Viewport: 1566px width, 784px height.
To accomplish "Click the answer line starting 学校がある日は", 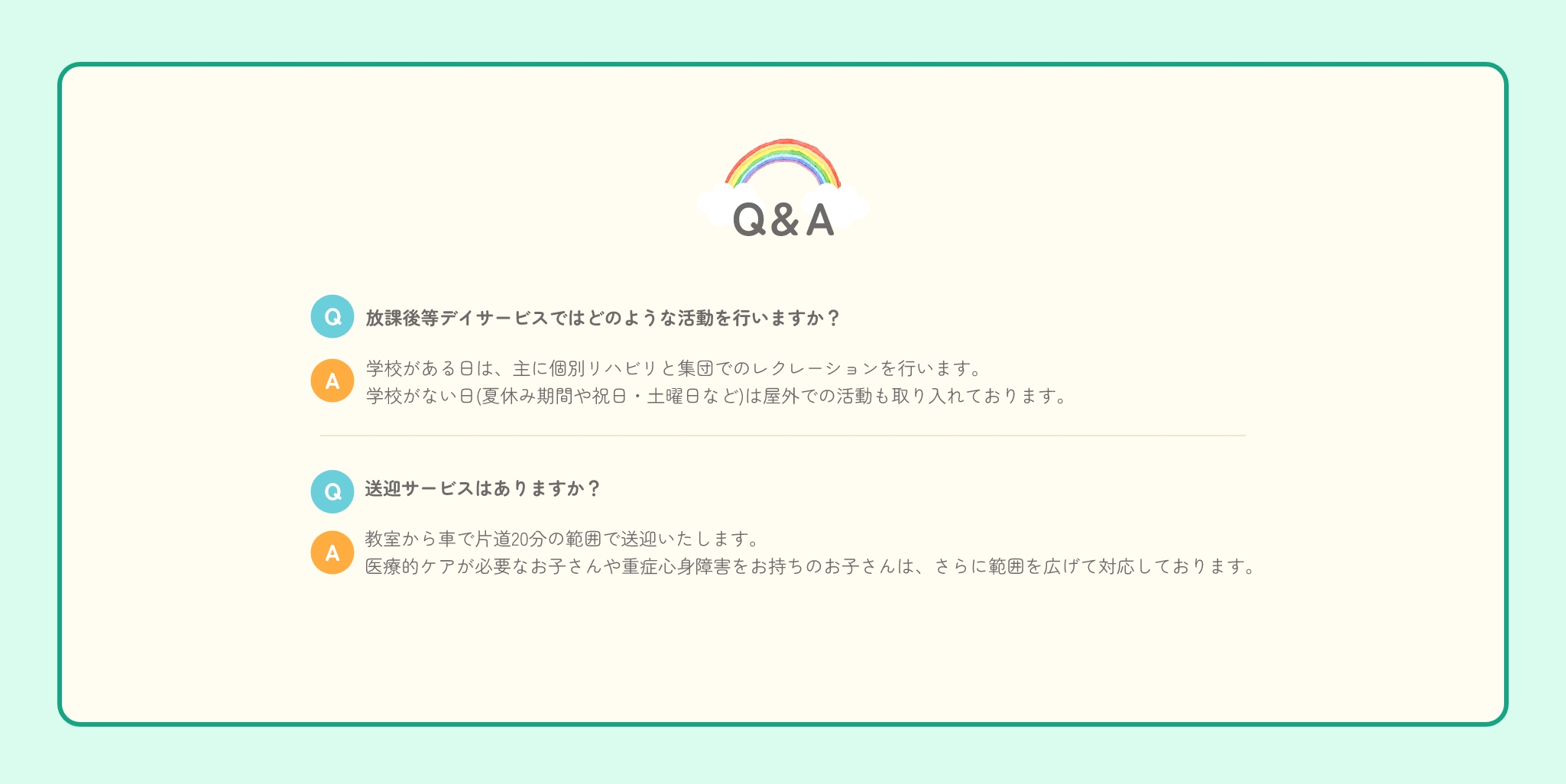I will pyautogui.click(x=673, y=369).
